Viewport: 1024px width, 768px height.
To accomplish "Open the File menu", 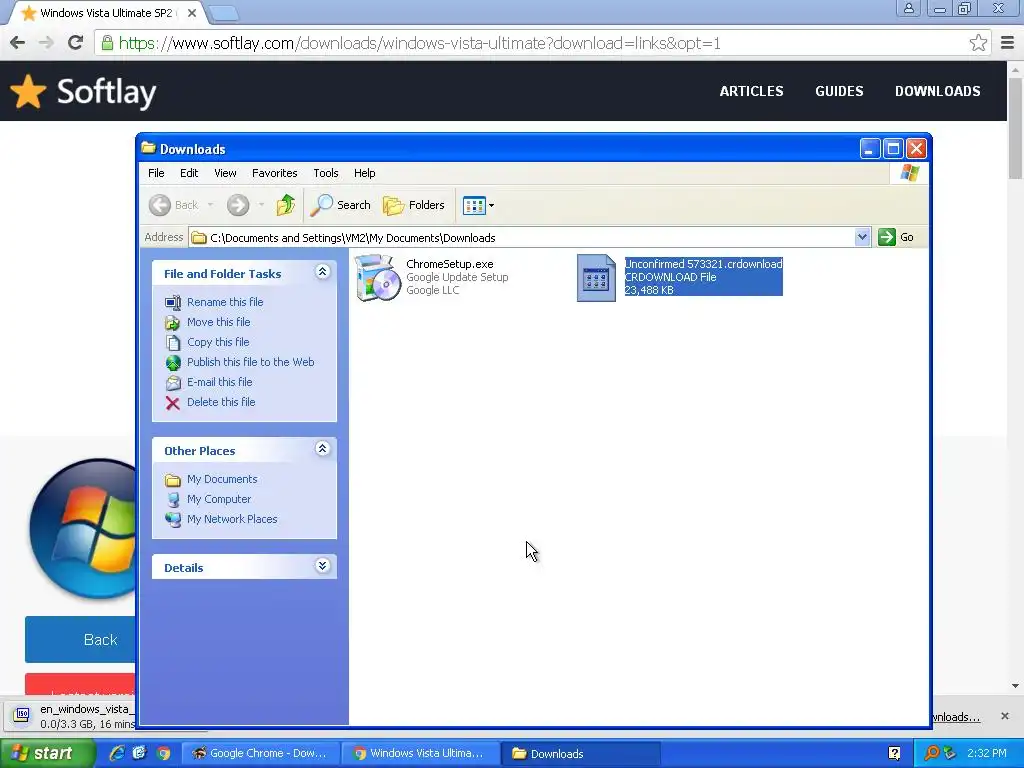I will pyautogui.click(x=156, y=173).
